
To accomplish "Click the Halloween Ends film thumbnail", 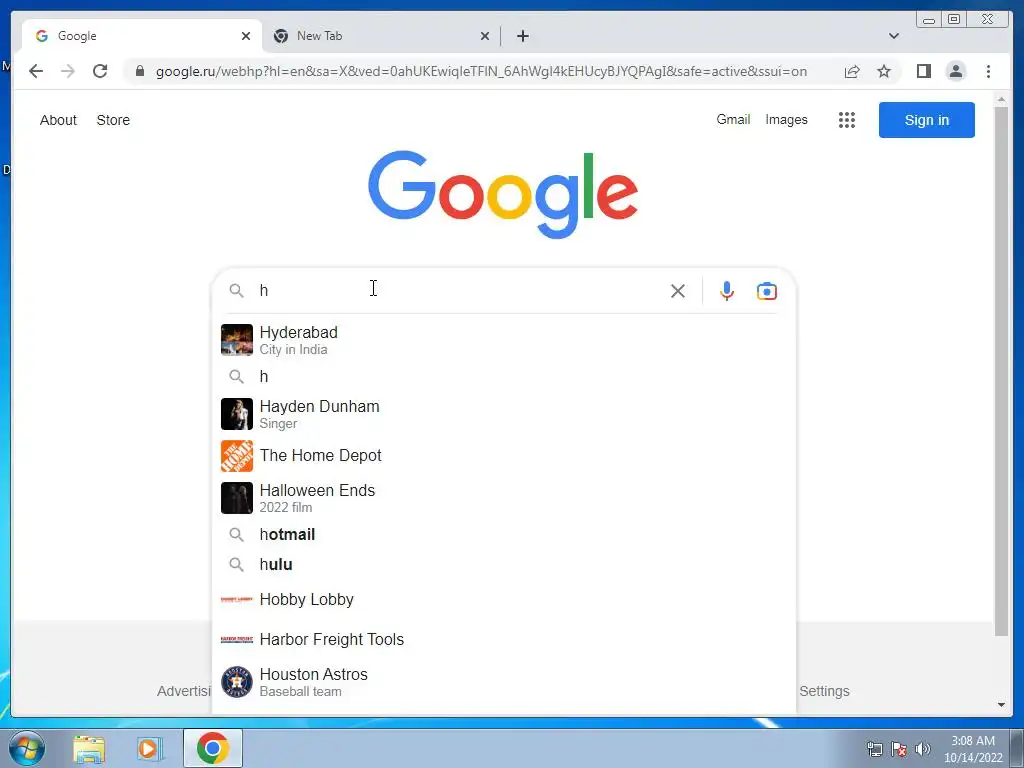I will pyautogui.click(x=236, y=498).
